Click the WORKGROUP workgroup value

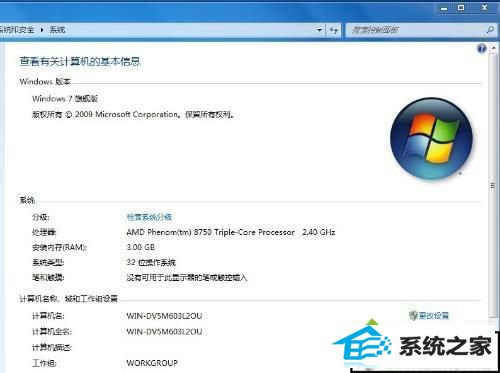pos(152,363)
